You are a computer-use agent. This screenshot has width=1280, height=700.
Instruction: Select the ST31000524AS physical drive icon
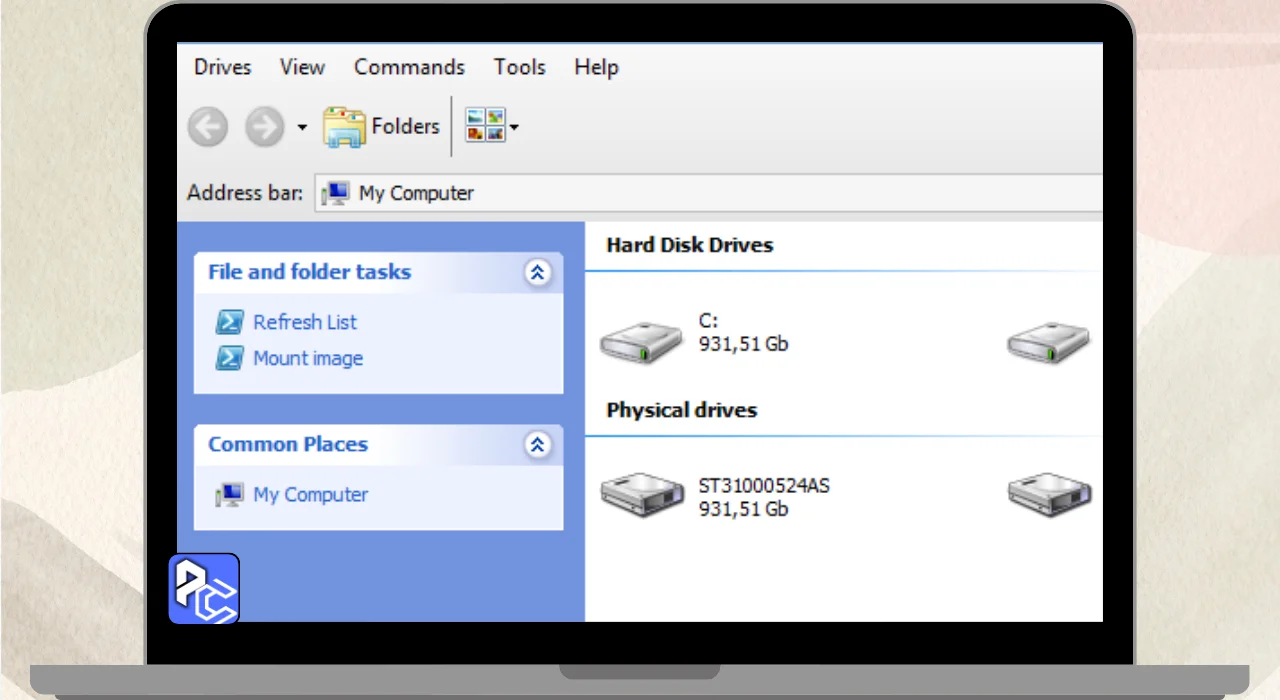pyautogui.click(x=641, y=495)
